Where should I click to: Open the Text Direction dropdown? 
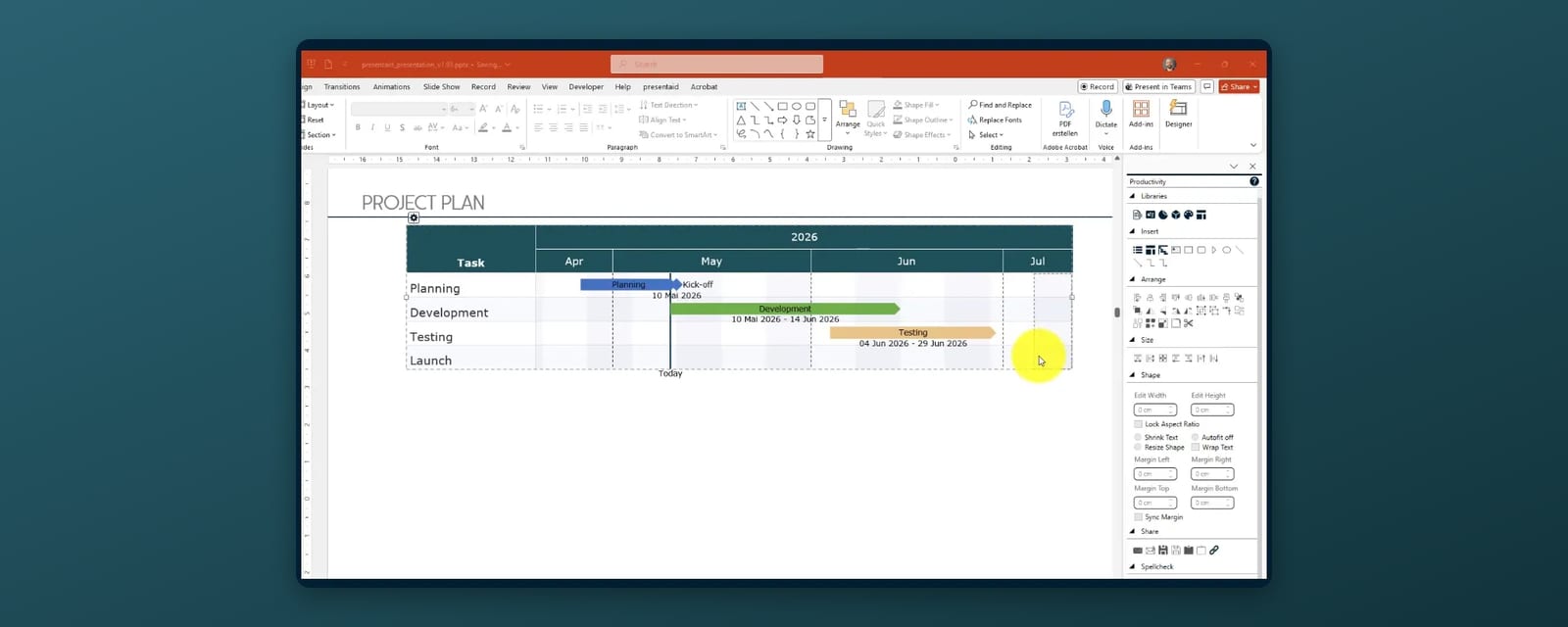click(x=669, y=105)
